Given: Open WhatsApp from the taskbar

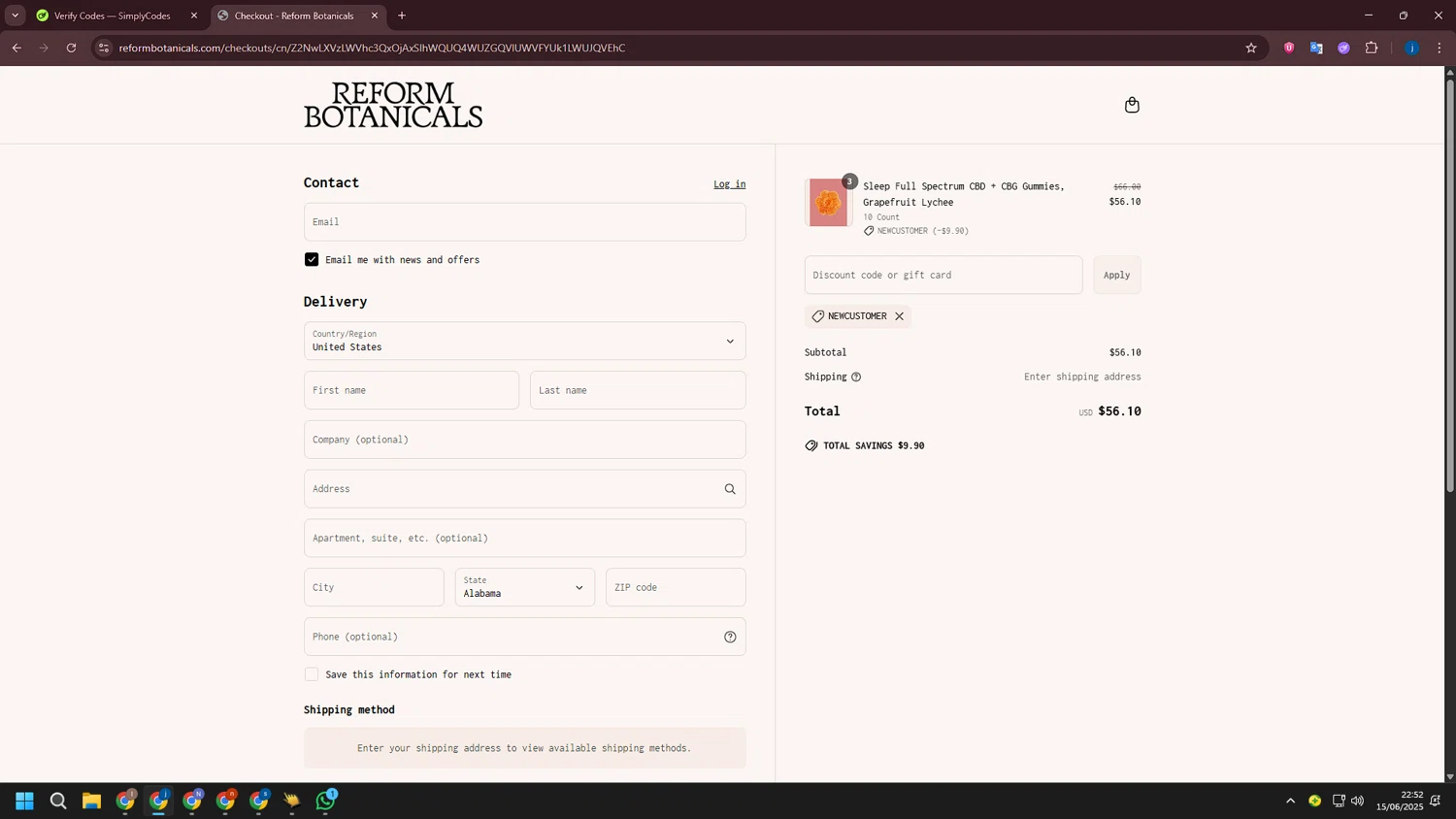Looking at the screenshot, I should click(325, 801).
